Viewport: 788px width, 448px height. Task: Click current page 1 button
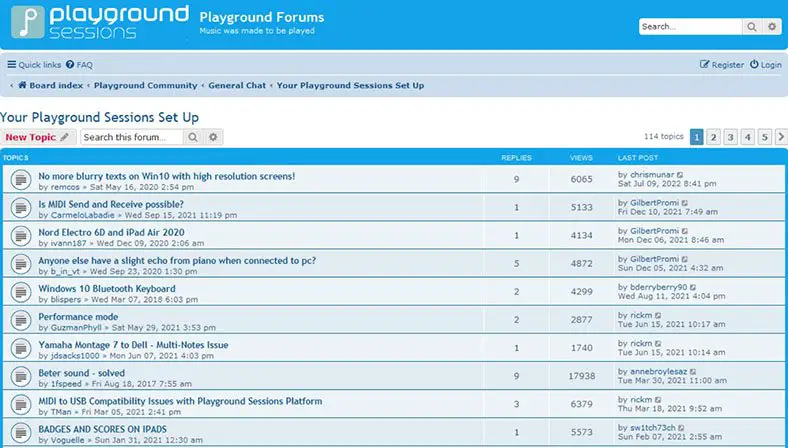[697, 137]
